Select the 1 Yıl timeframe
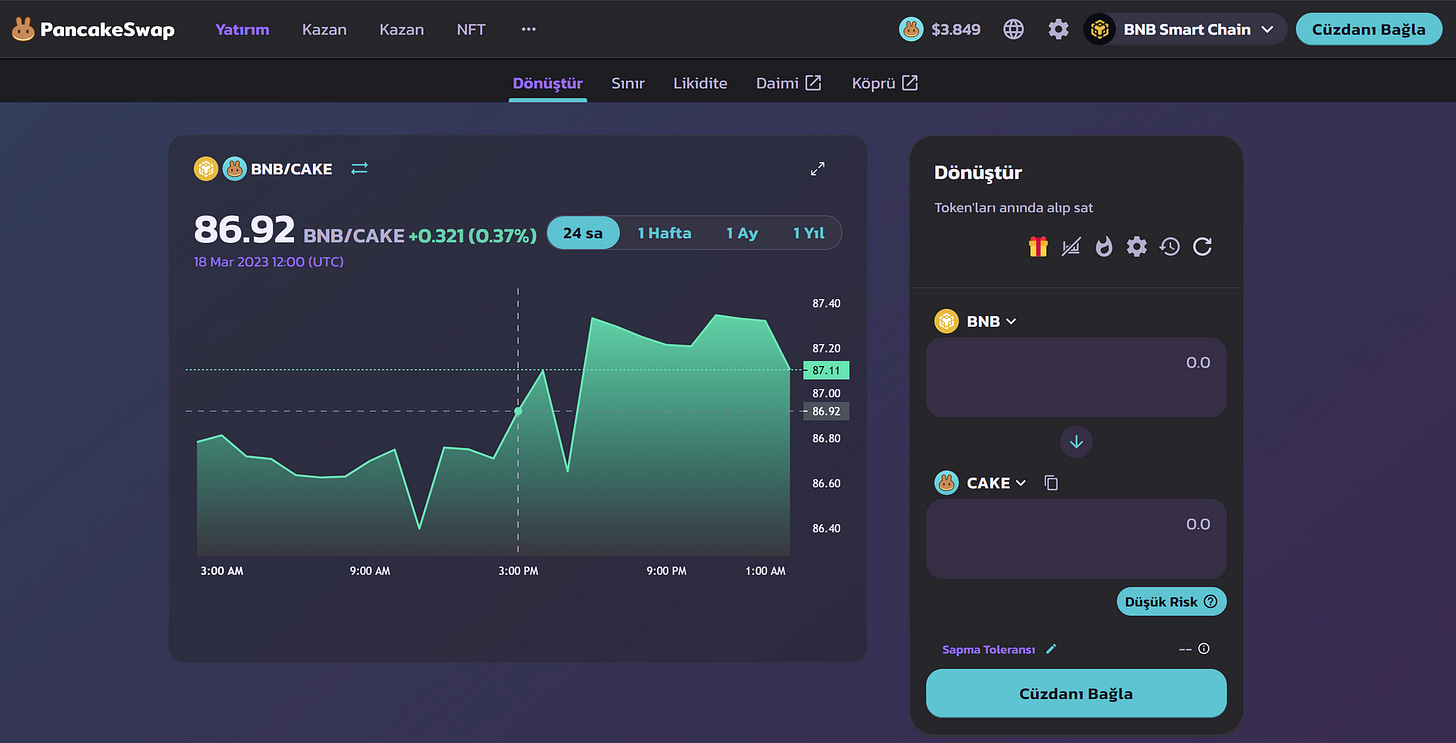1456x743 pixels. tap(808, 233)
